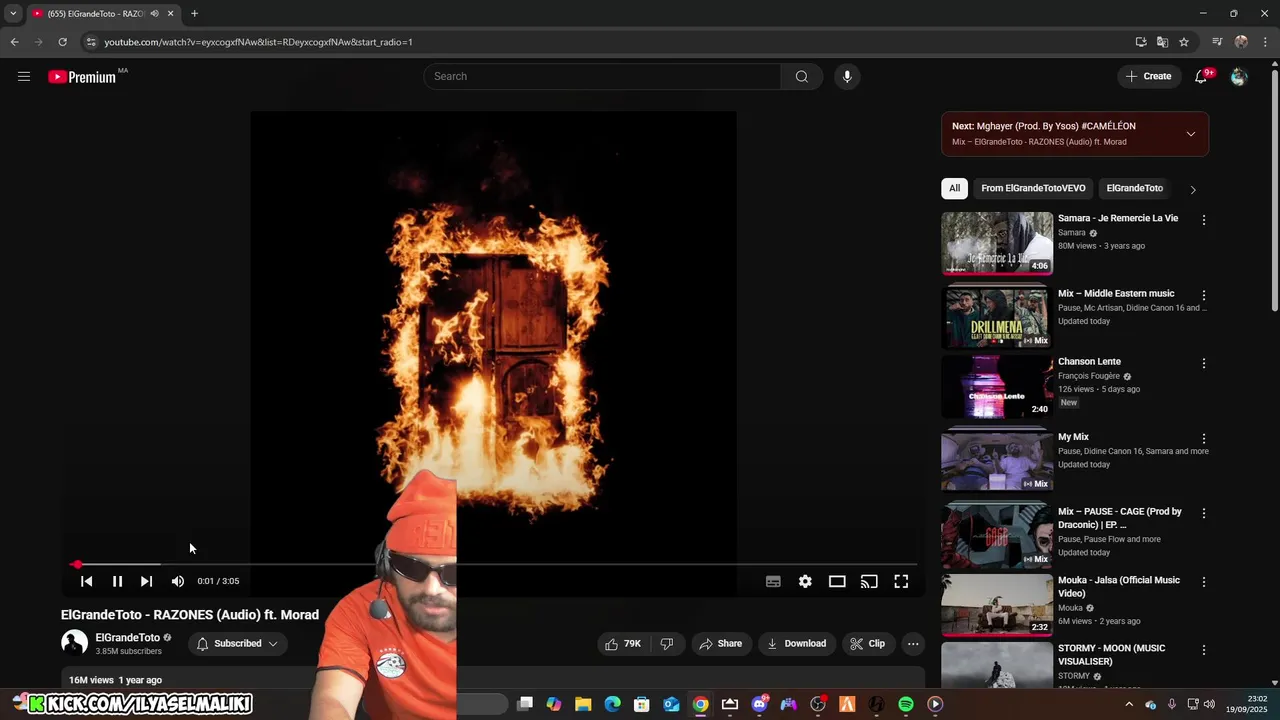Image resolution: width=1280 pixels, height=720 pixels.
Task: Mute the video volume speaker icon
Action: coord(177,581)
